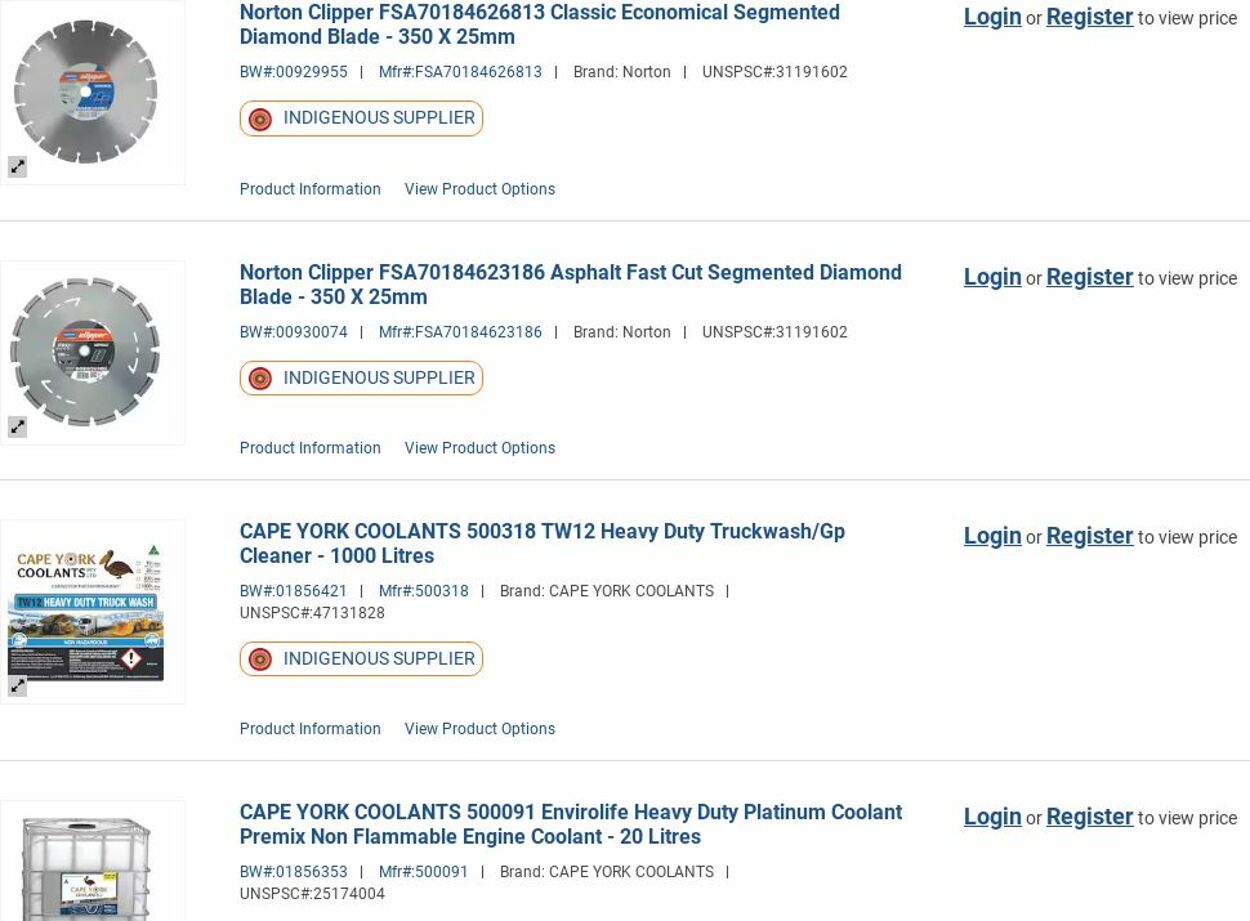Open CAPE YORK COOLANTS 500318 Truckwash title

[542, 543]
